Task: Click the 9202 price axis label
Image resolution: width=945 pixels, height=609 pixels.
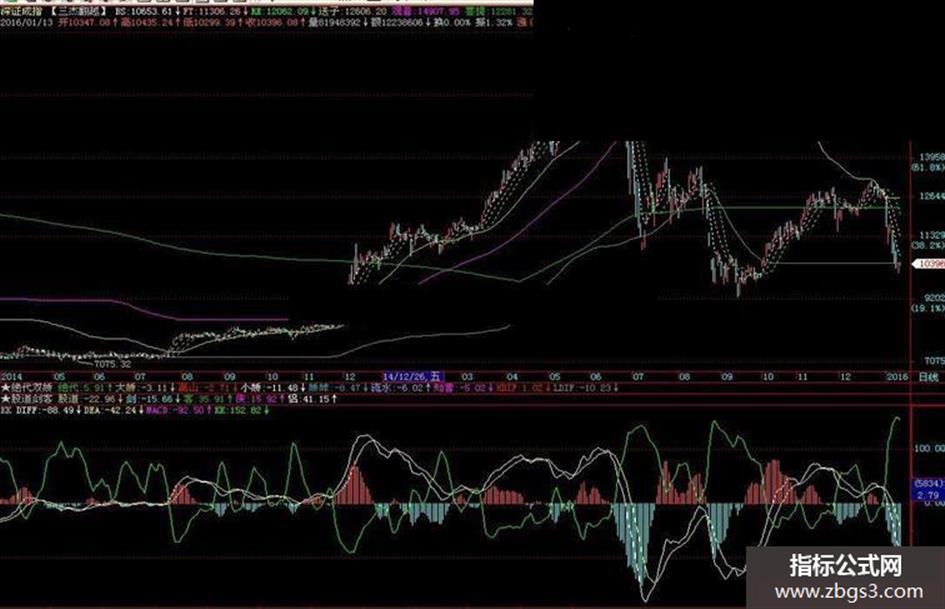Action: click(x=933, y=298)
